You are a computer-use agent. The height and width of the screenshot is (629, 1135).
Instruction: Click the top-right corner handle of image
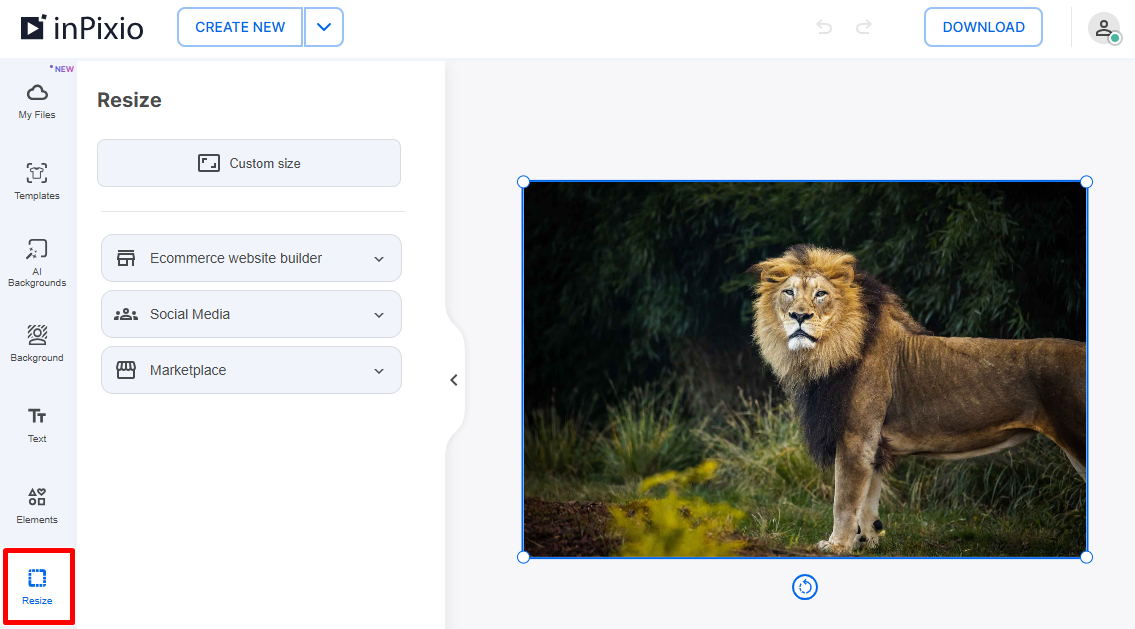tap(1087, 182)
